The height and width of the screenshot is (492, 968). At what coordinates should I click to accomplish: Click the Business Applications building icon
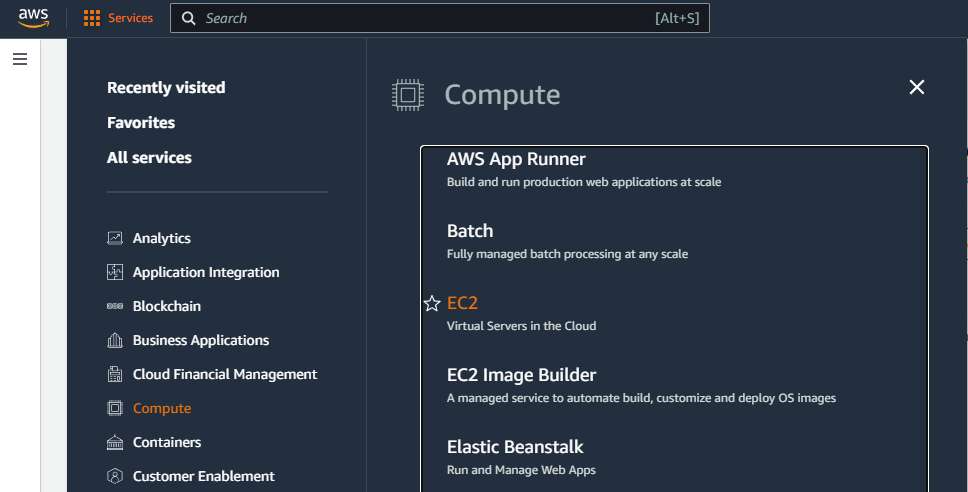tap(115, 340)
